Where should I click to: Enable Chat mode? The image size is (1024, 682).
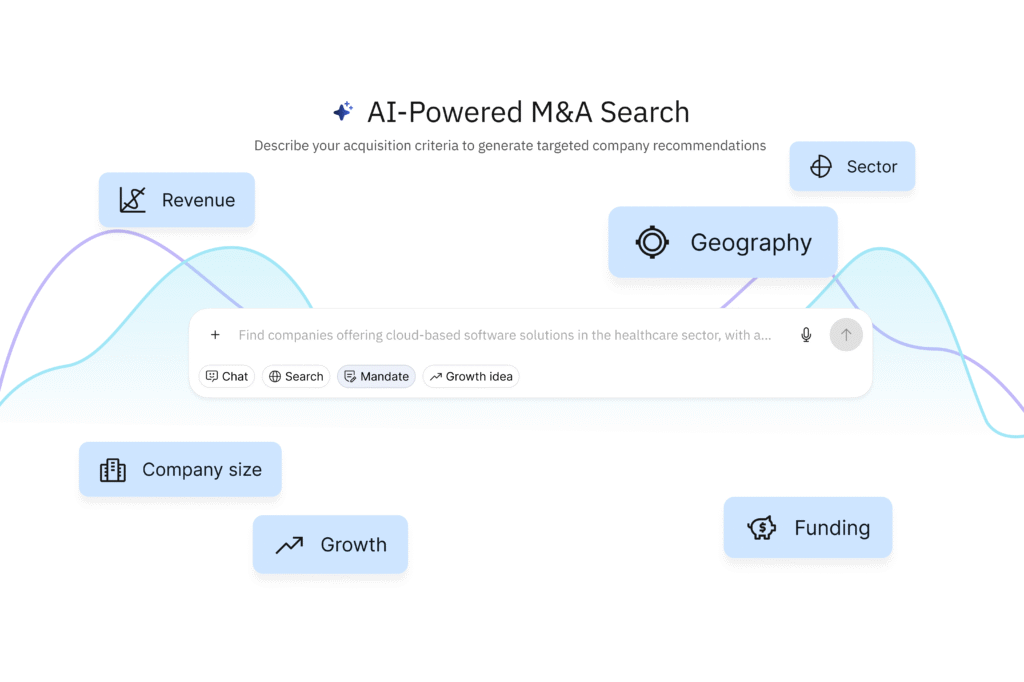pyautogui.click(x=227, y=376)
